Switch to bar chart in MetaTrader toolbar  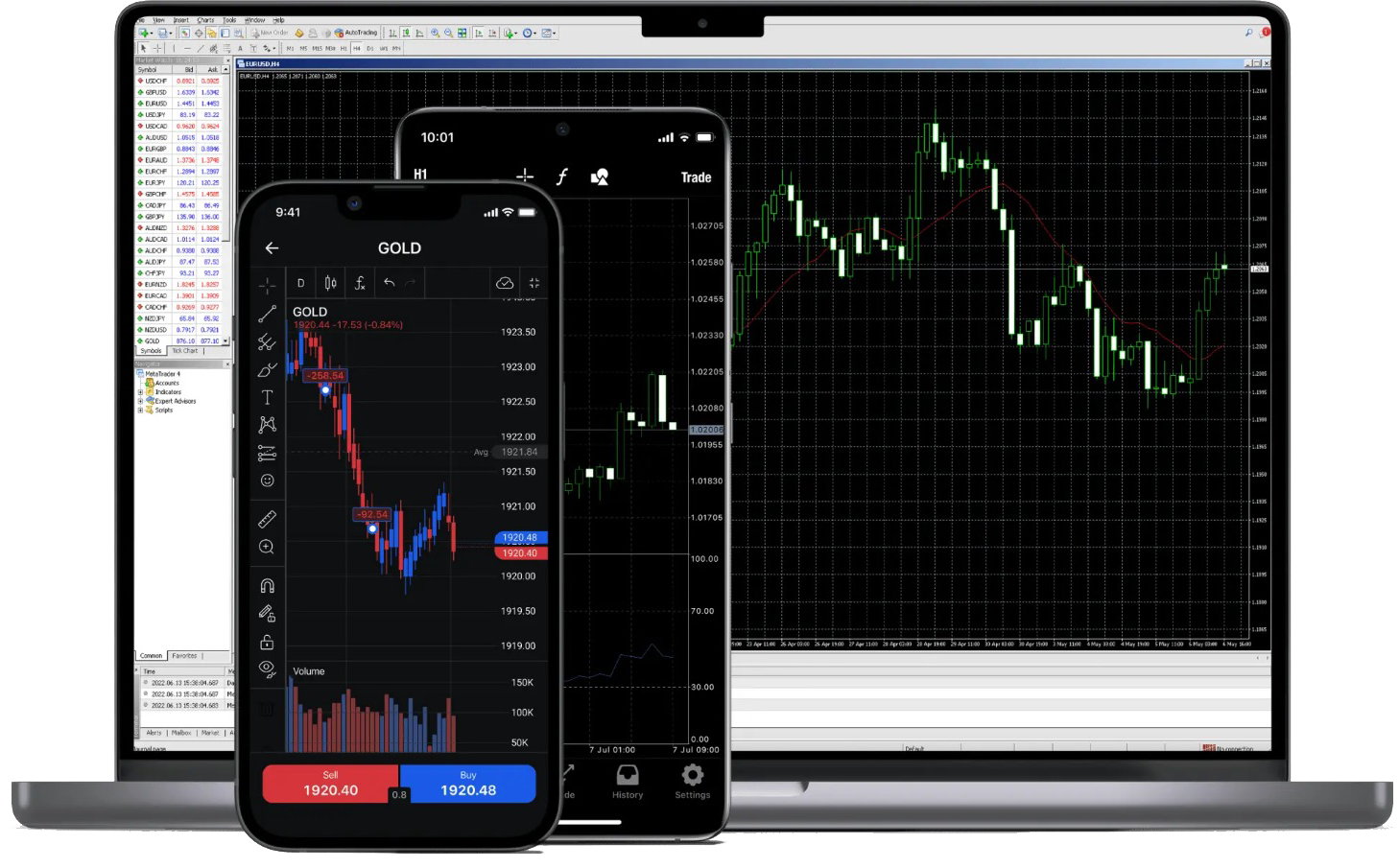click(392, 33)
